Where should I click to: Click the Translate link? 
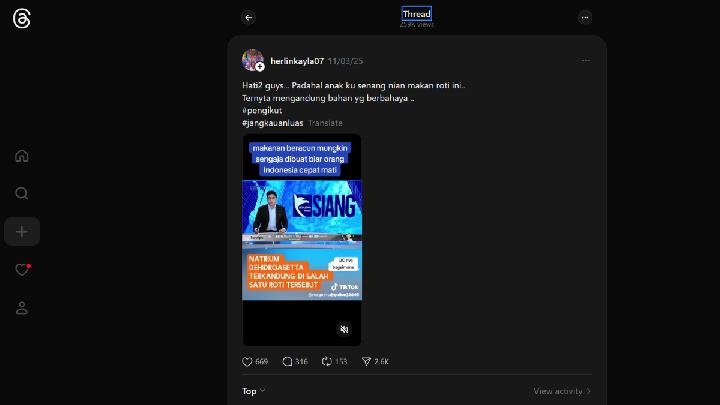[325, 123]
